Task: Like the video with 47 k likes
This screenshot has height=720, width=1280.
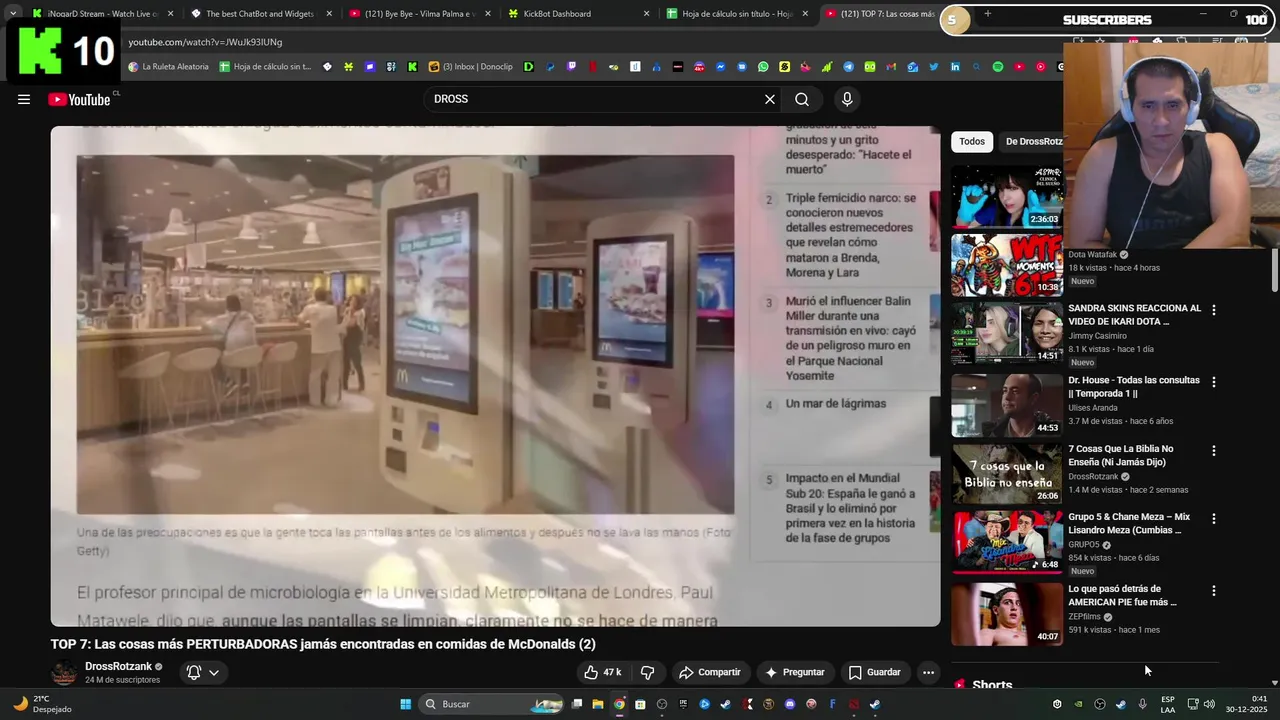Action: (603, 672)
